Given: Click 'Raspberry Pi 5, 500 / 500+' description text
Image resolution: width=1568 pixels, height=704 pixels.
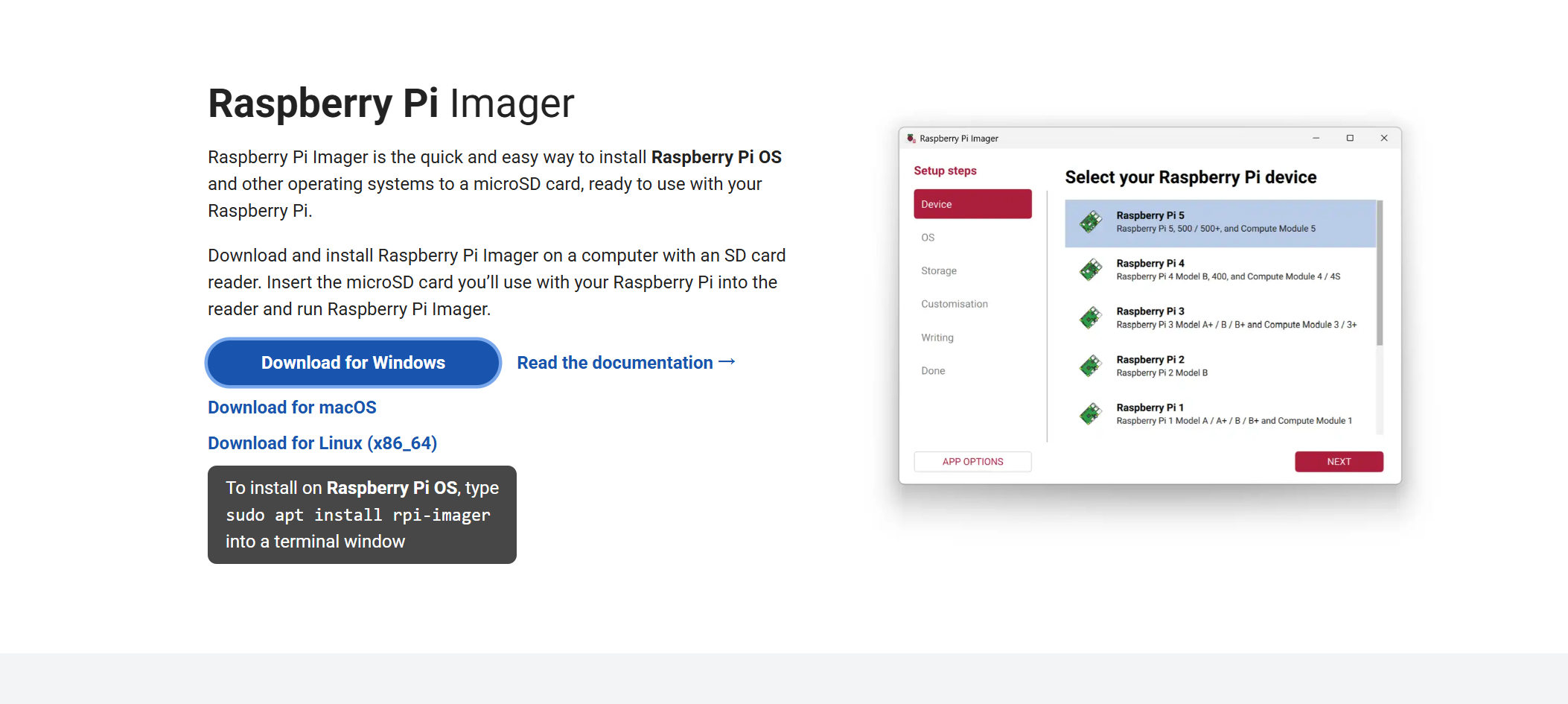Looking at the screenshot, I should 1216,229.
